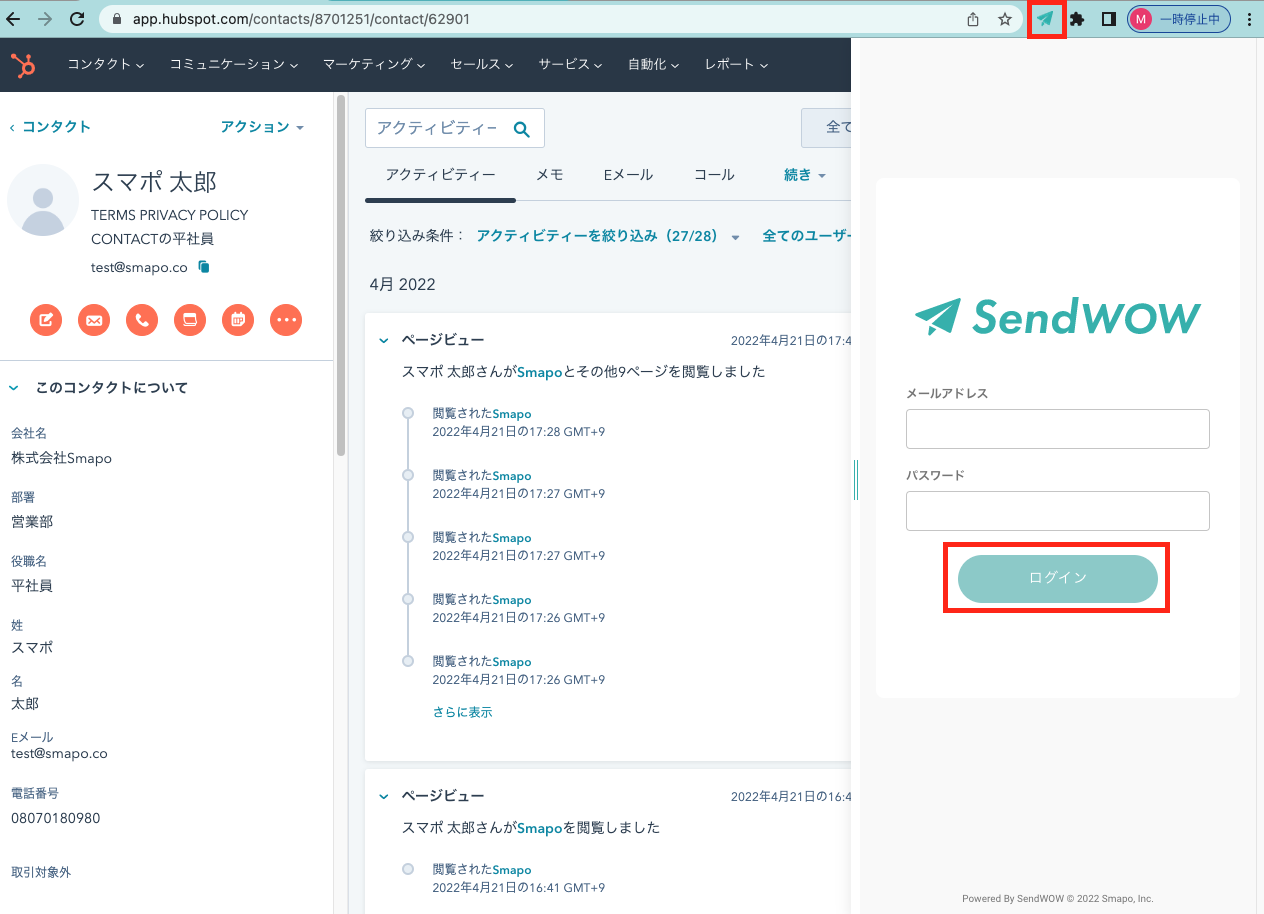Click the Eメール property value test@smapo.co
This screenshot has width=1264, height=914.
click(x=59, y=754)
